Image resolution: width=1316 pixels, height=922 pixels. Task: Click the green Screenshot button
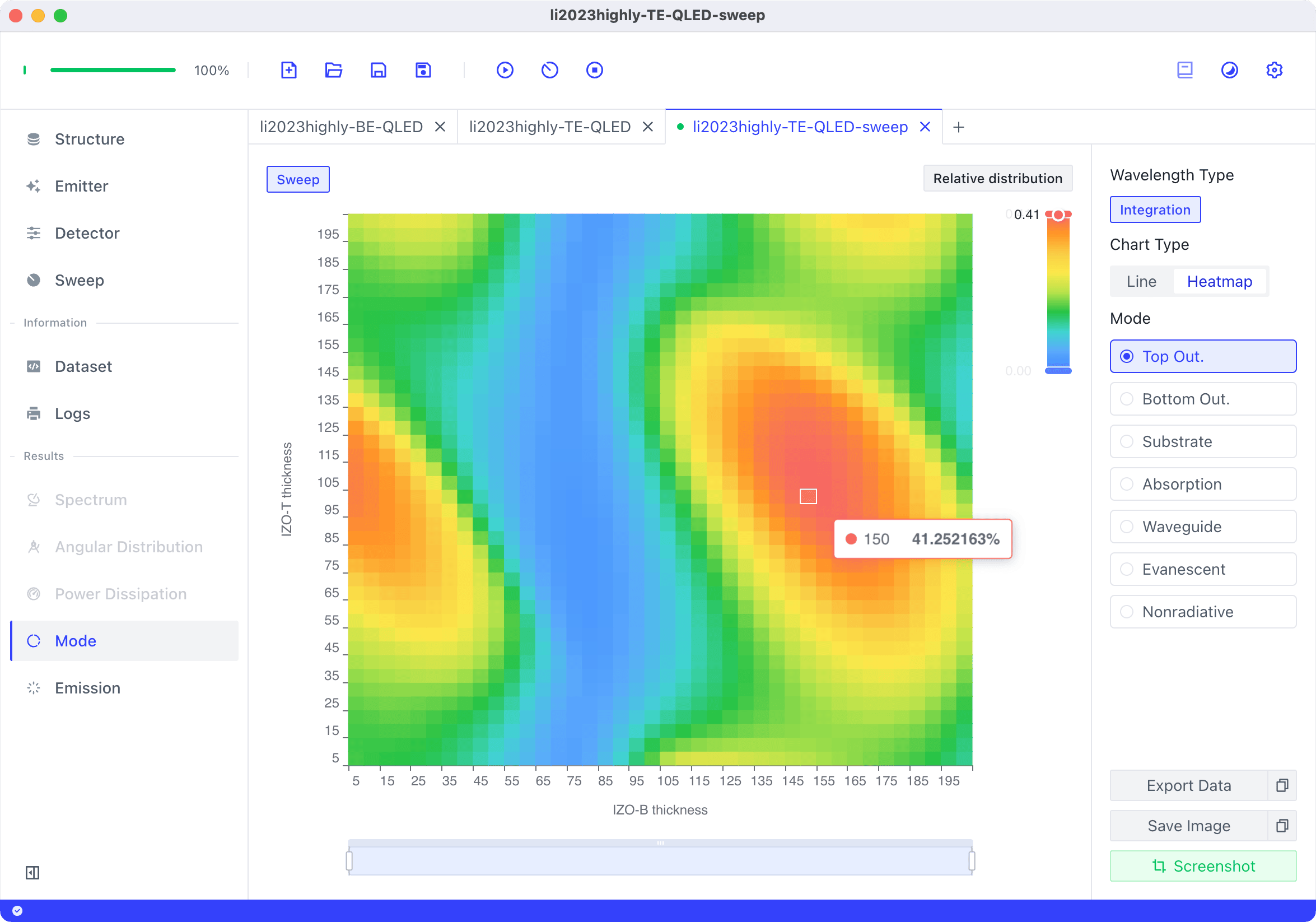[x=1203, y=865]
